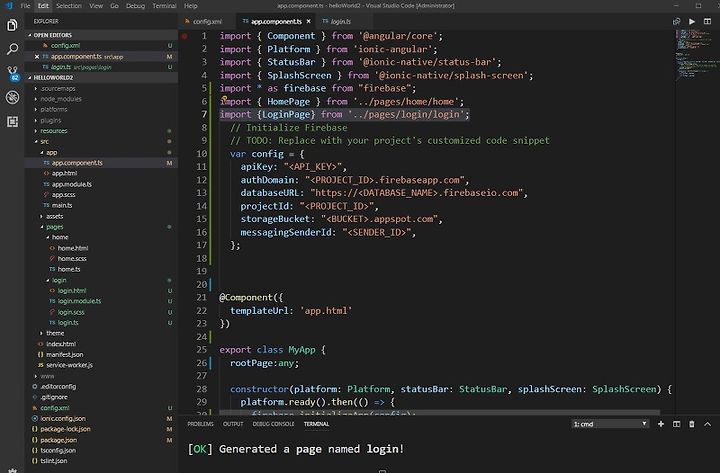The height and width of the screenshot is (473, 720).
Task: Open the Explorer view in activity bar
Action: tap(12, 25)
